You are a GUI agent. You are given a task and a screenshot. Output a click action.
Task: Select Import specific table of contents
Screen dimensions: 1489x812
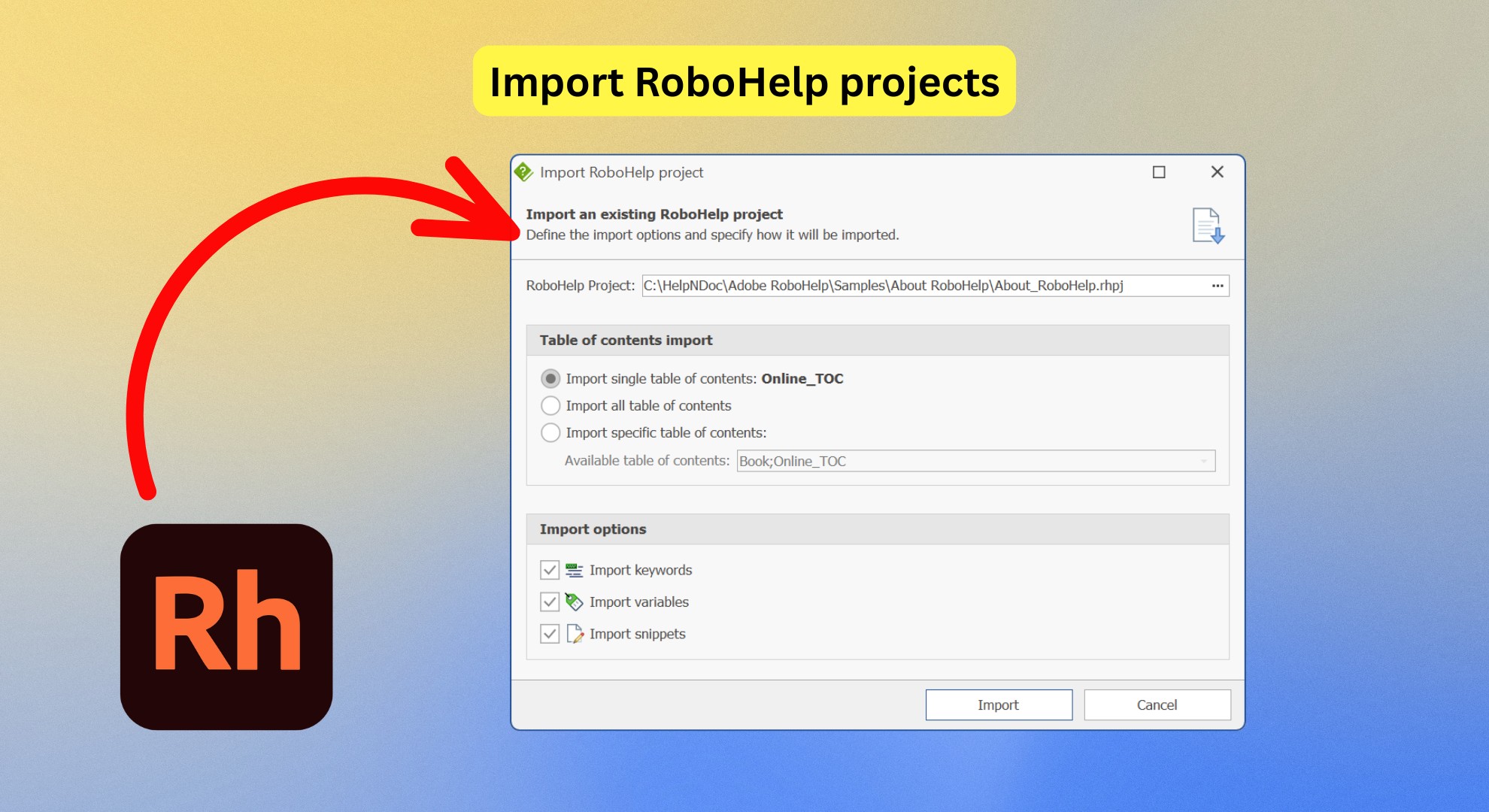[x=550, y=432]
